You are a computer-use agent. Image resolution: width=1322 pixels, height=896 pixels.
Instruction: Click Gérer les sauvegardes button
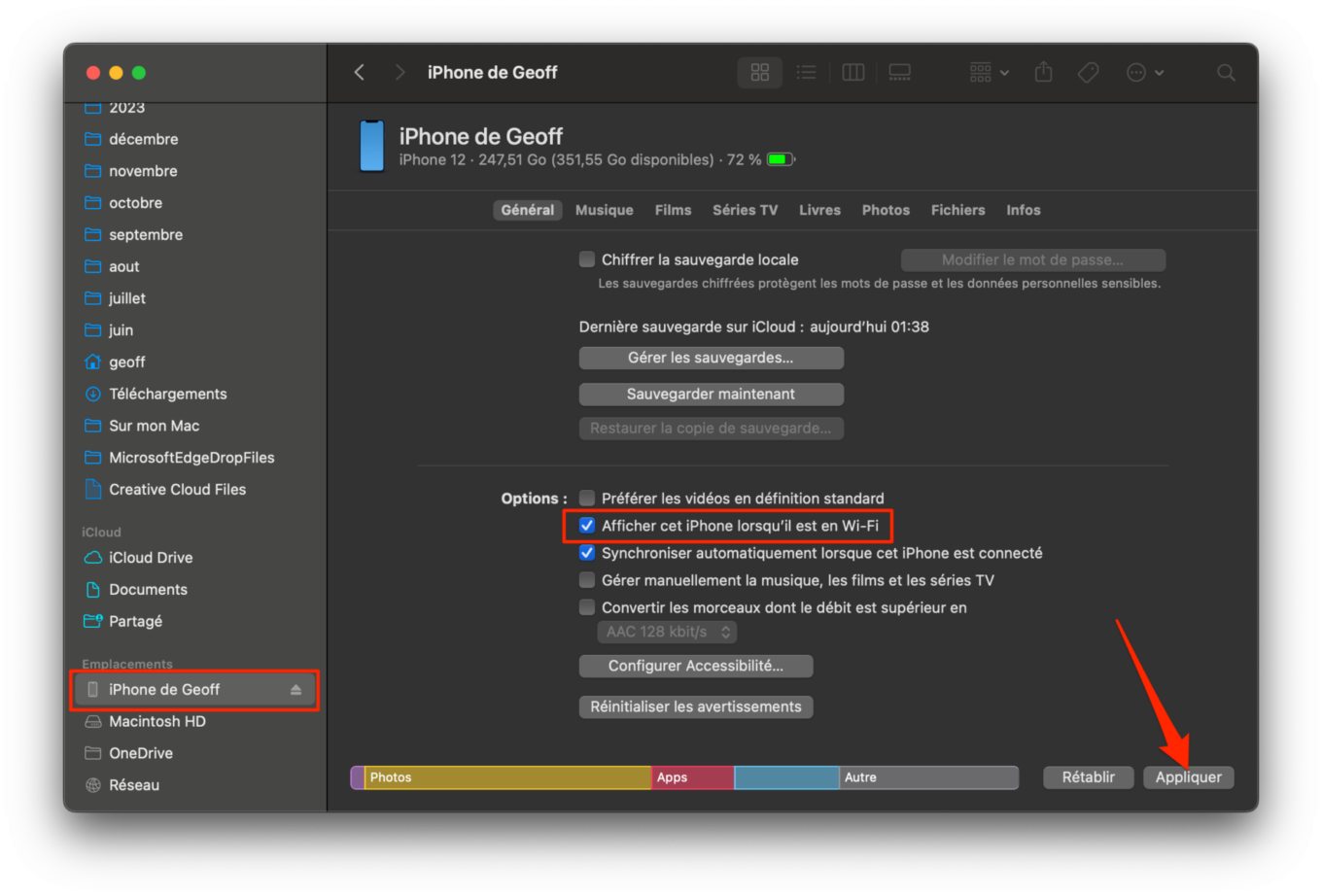tap(711, 358)
